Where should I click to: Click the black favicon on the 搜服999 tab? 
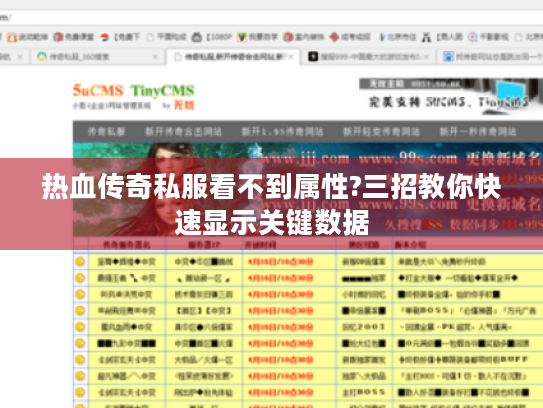[x=313, y=56]
